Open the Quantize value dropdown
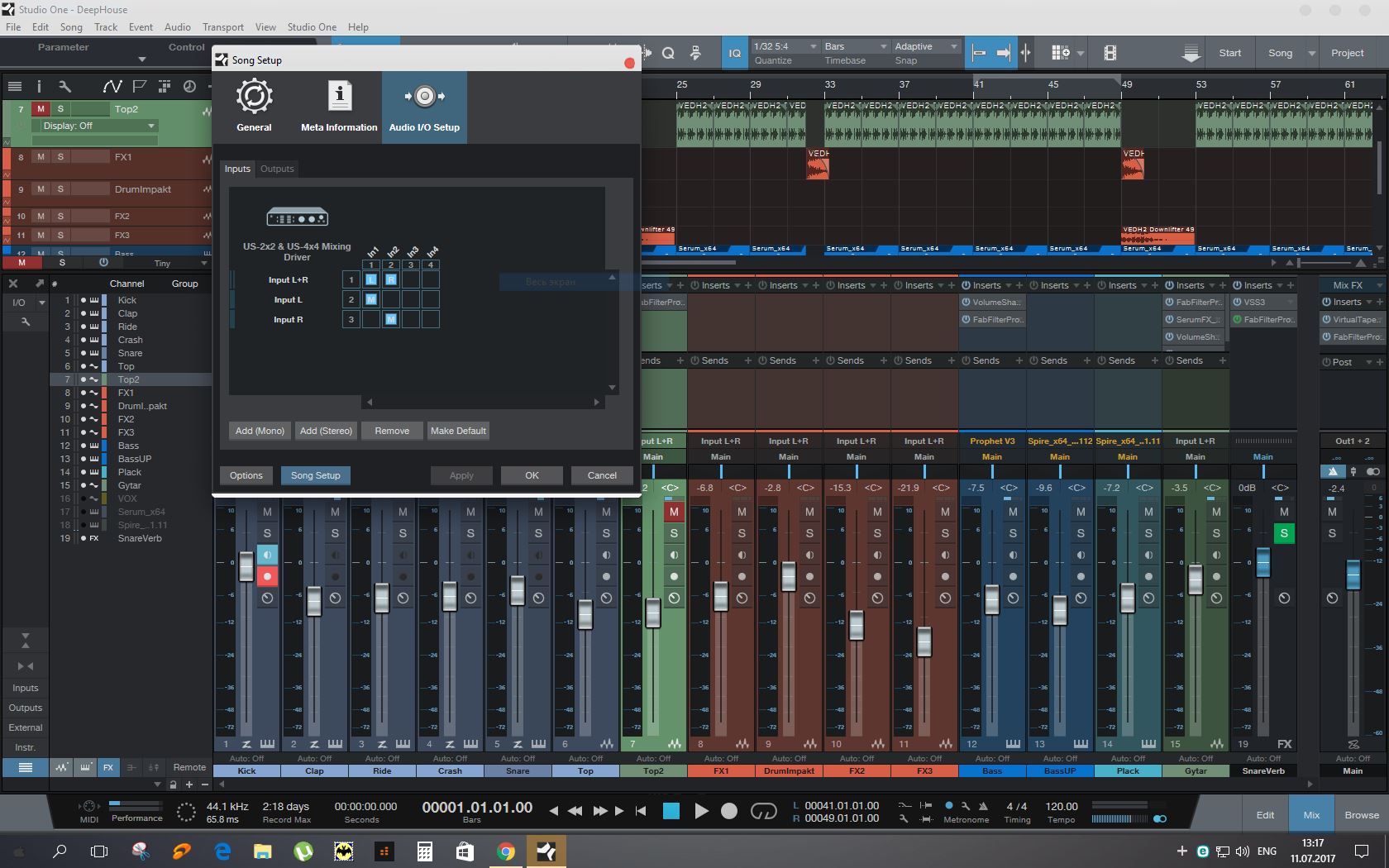1389x868 pixels. point(784,46)
